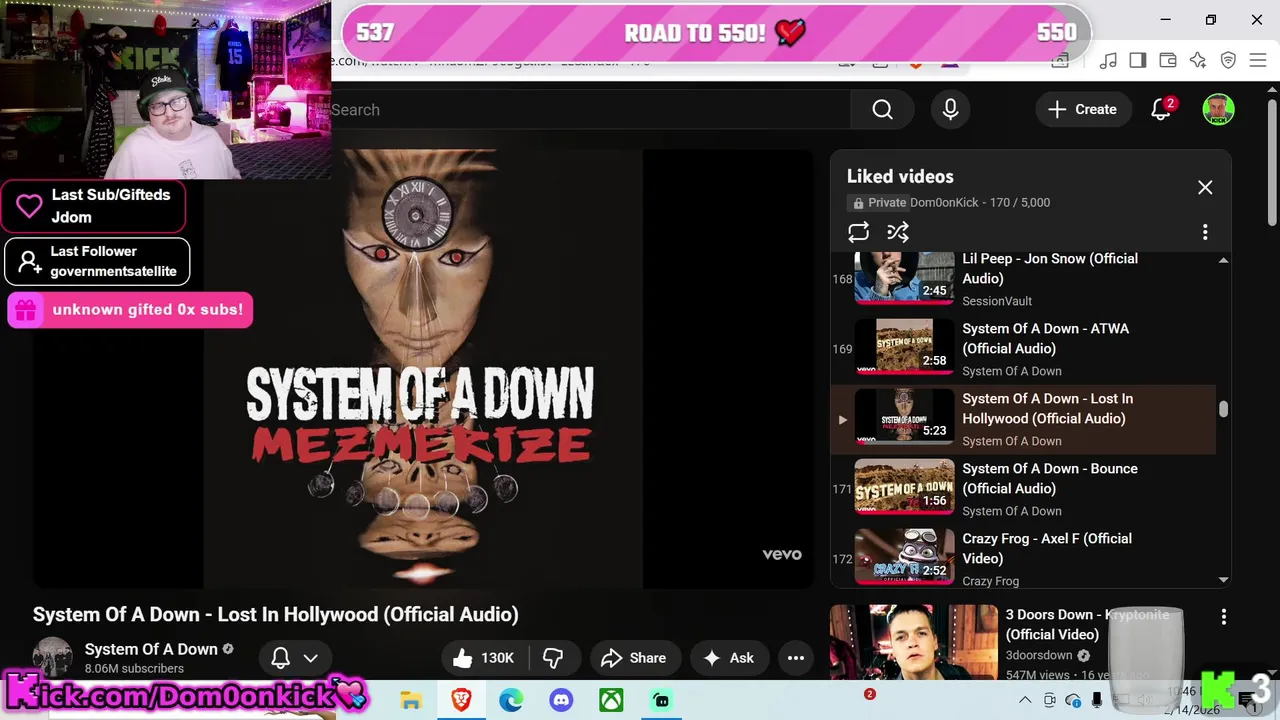Viewport: 1280px width, 720px height.
Task: Click the page scrollbar up arrow
Action: 1272,88
